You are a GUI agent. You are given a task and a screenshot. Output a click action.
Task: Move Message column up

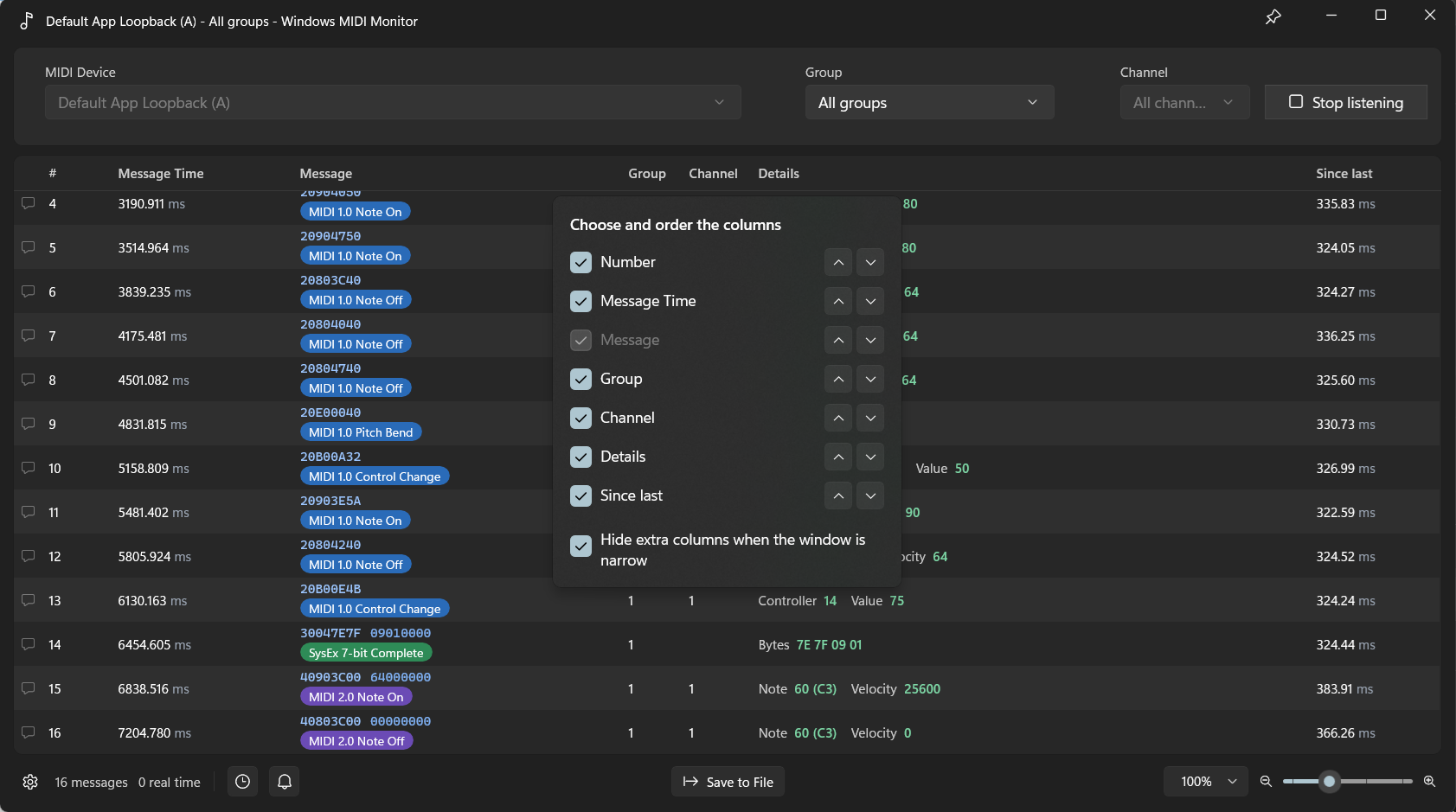(838, 340)
